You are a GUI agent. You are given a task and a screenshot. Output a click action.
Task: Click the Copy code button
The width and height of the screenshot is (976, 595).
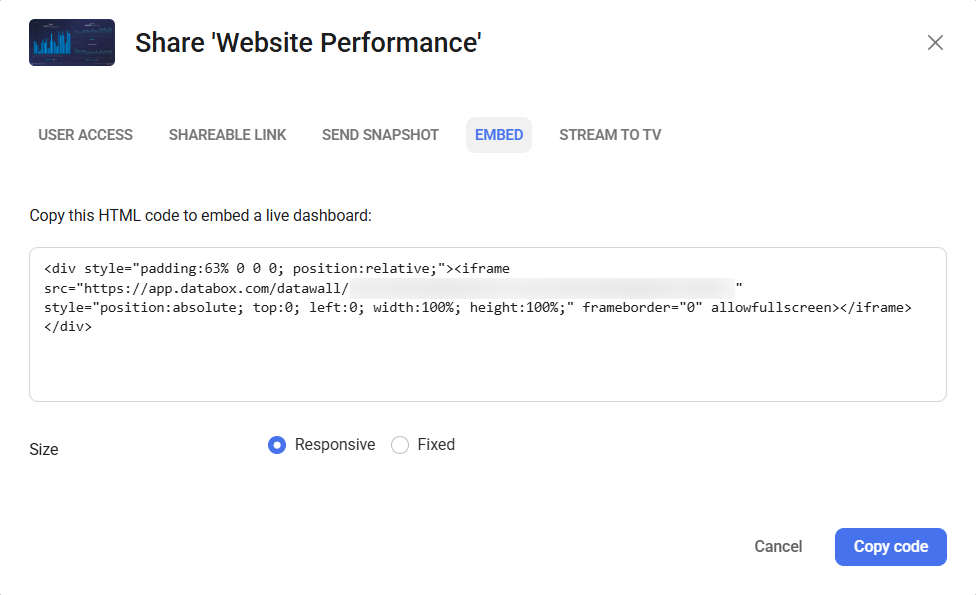[891, 547]
